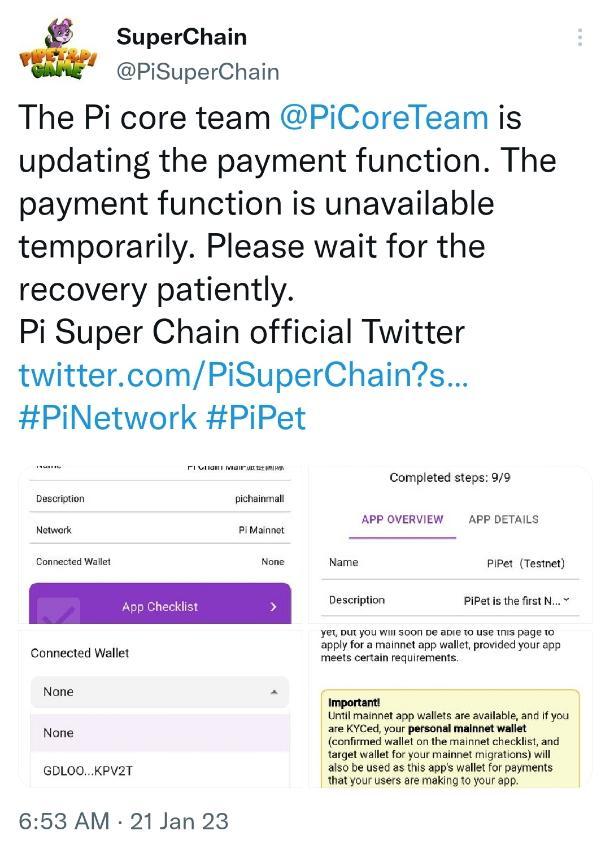Switch to the APP OVERVIEW tab

point(402,520)
